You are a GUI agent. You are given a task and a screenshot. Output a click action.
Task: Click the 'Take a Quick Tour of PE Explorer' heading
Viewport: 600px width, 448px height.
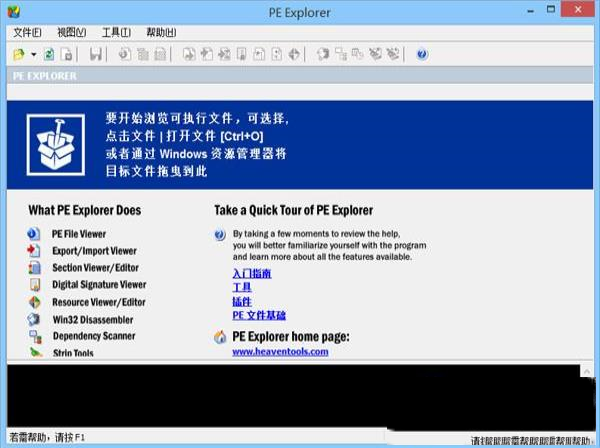pos(293,210)
